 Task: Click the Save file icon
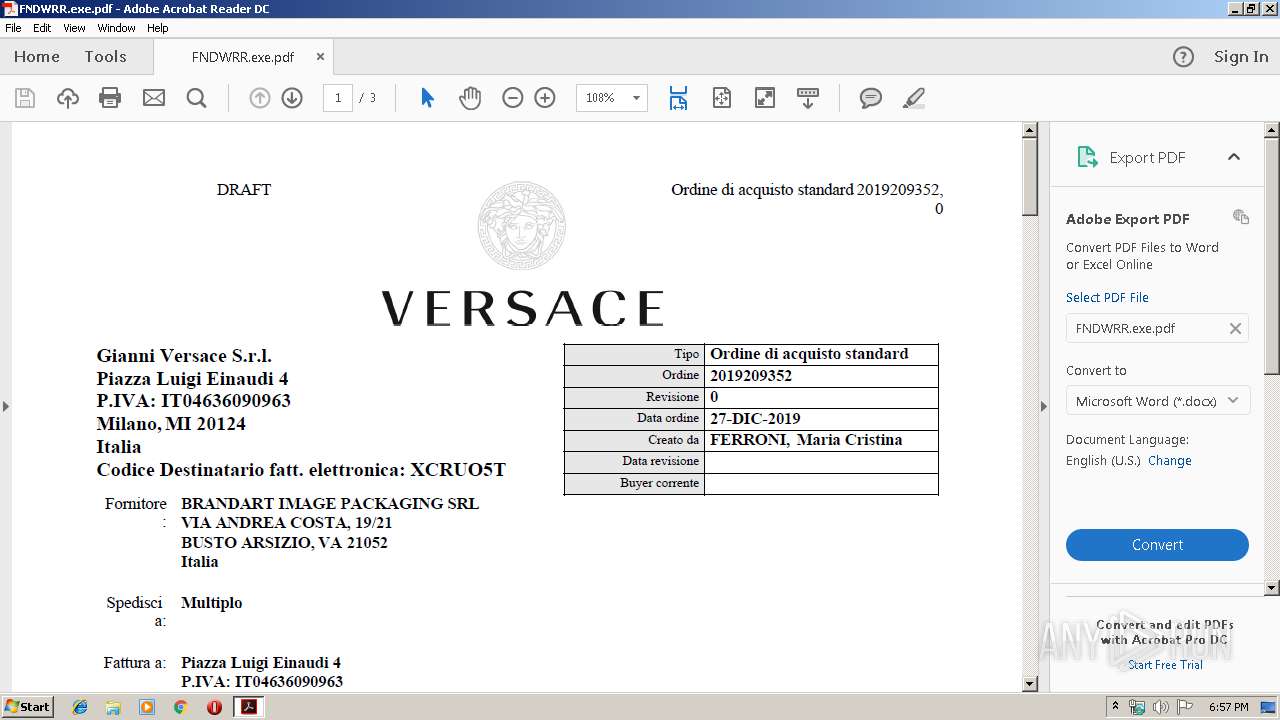click(x=25, y=98)
